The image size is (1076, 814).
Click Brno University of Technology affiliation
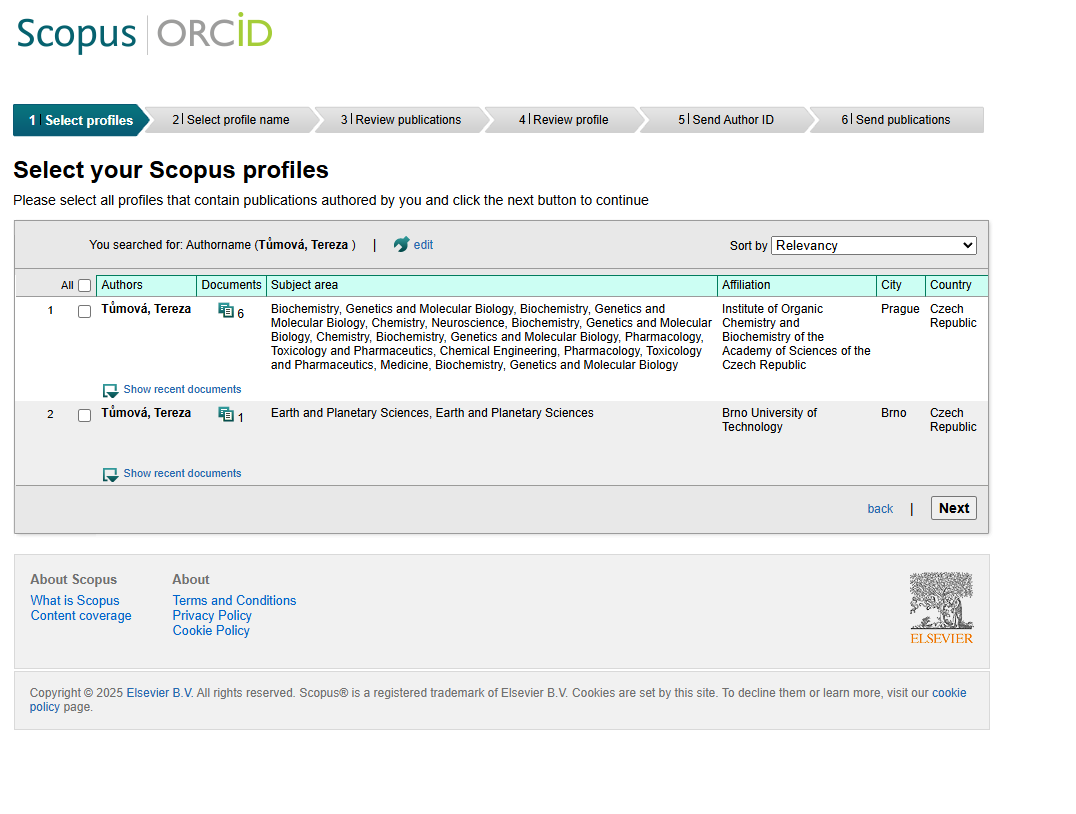coord(769,420)
